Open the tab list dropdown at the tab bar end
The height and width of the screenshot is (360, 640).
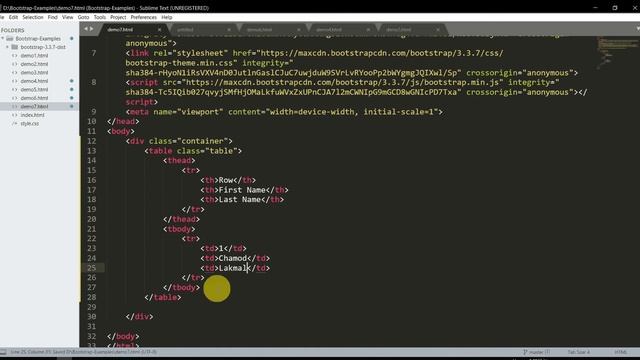(638, 29)
